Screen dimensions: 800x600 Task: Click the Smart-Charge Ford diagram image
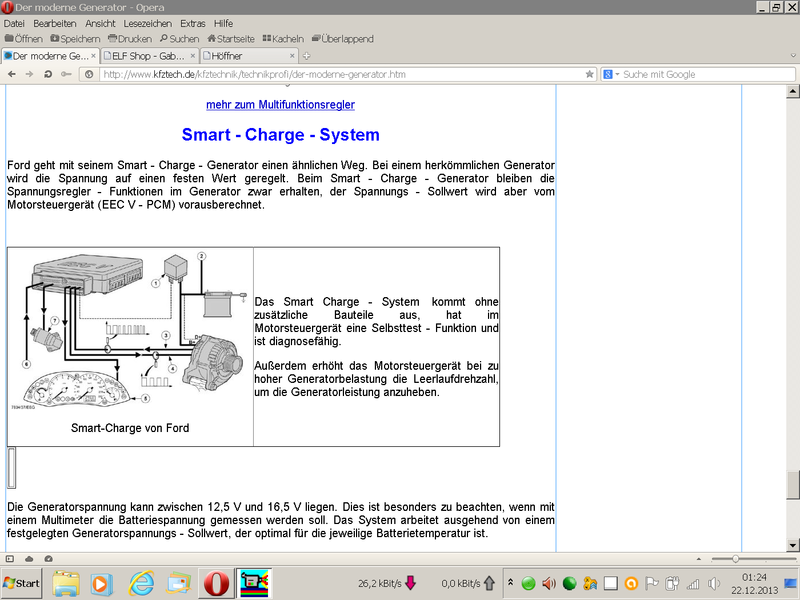[130, 330]
